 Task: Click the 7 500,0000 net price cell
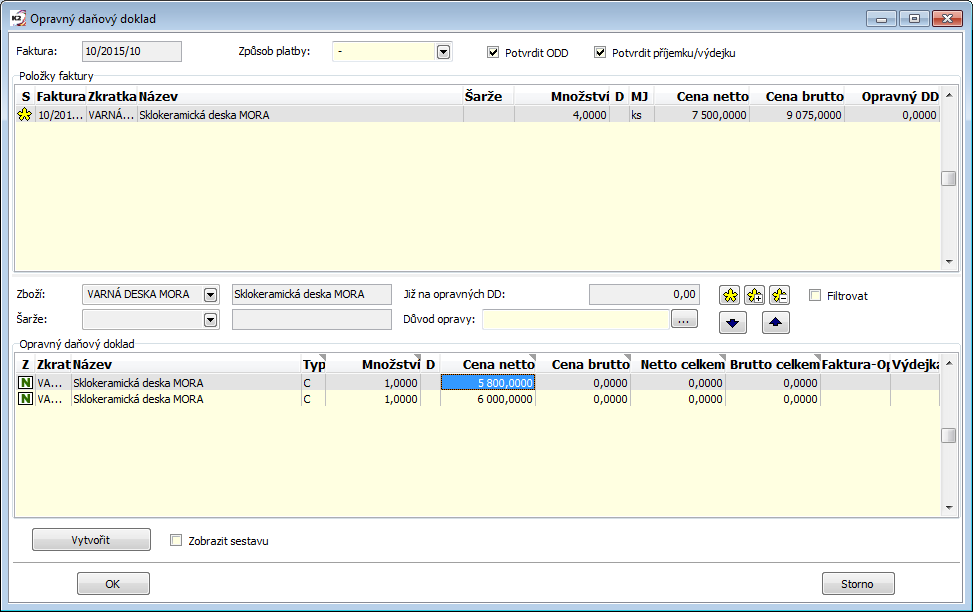[702, 115]
